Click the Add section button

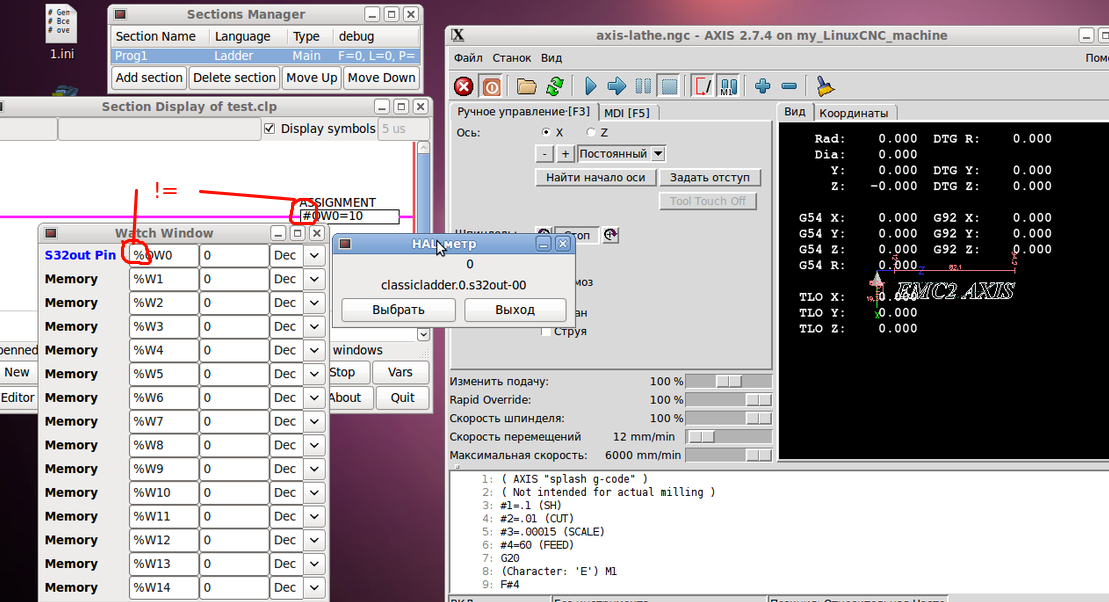point(149,77)
